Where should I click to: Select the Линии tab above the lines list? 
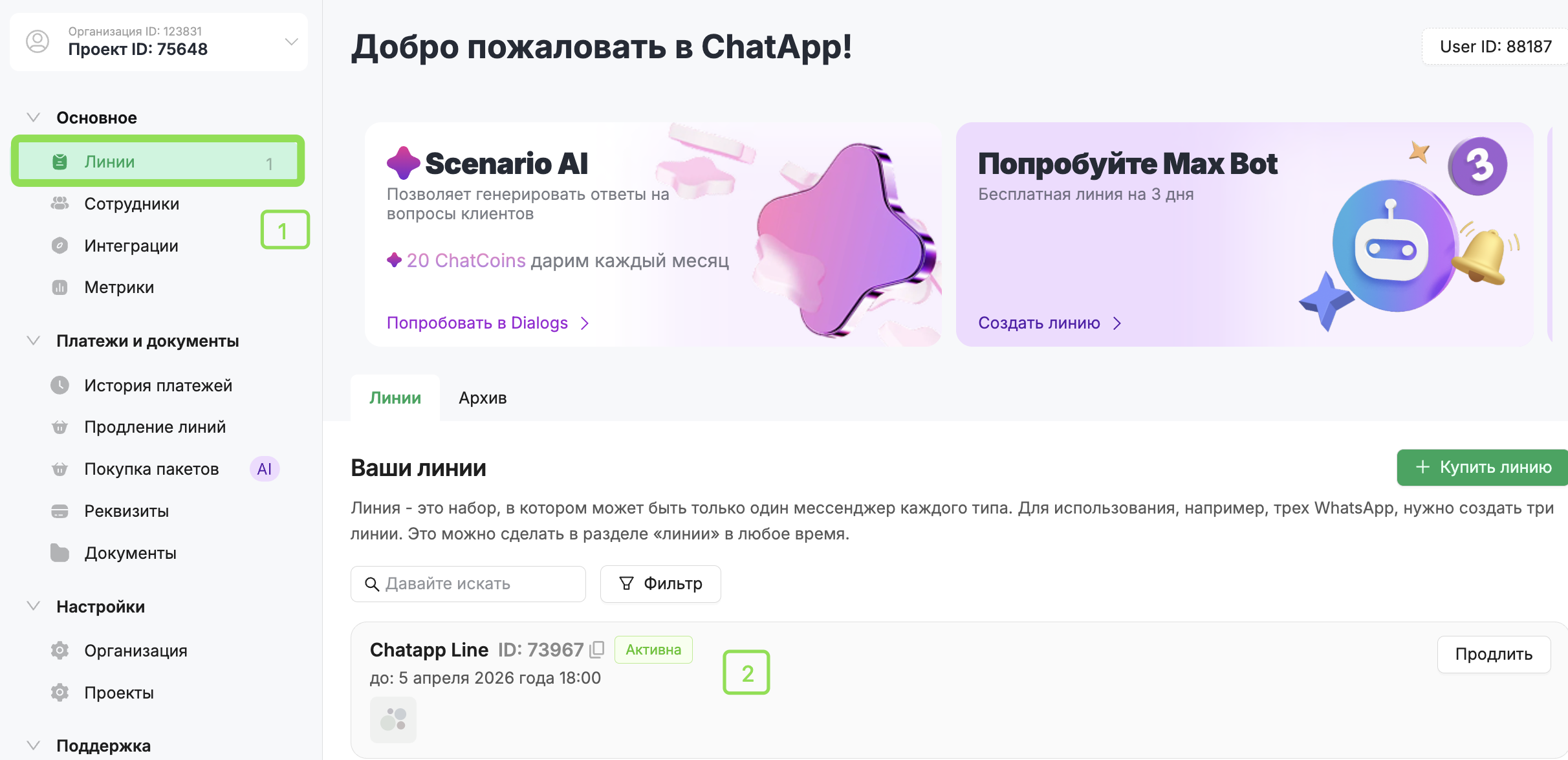395,398
